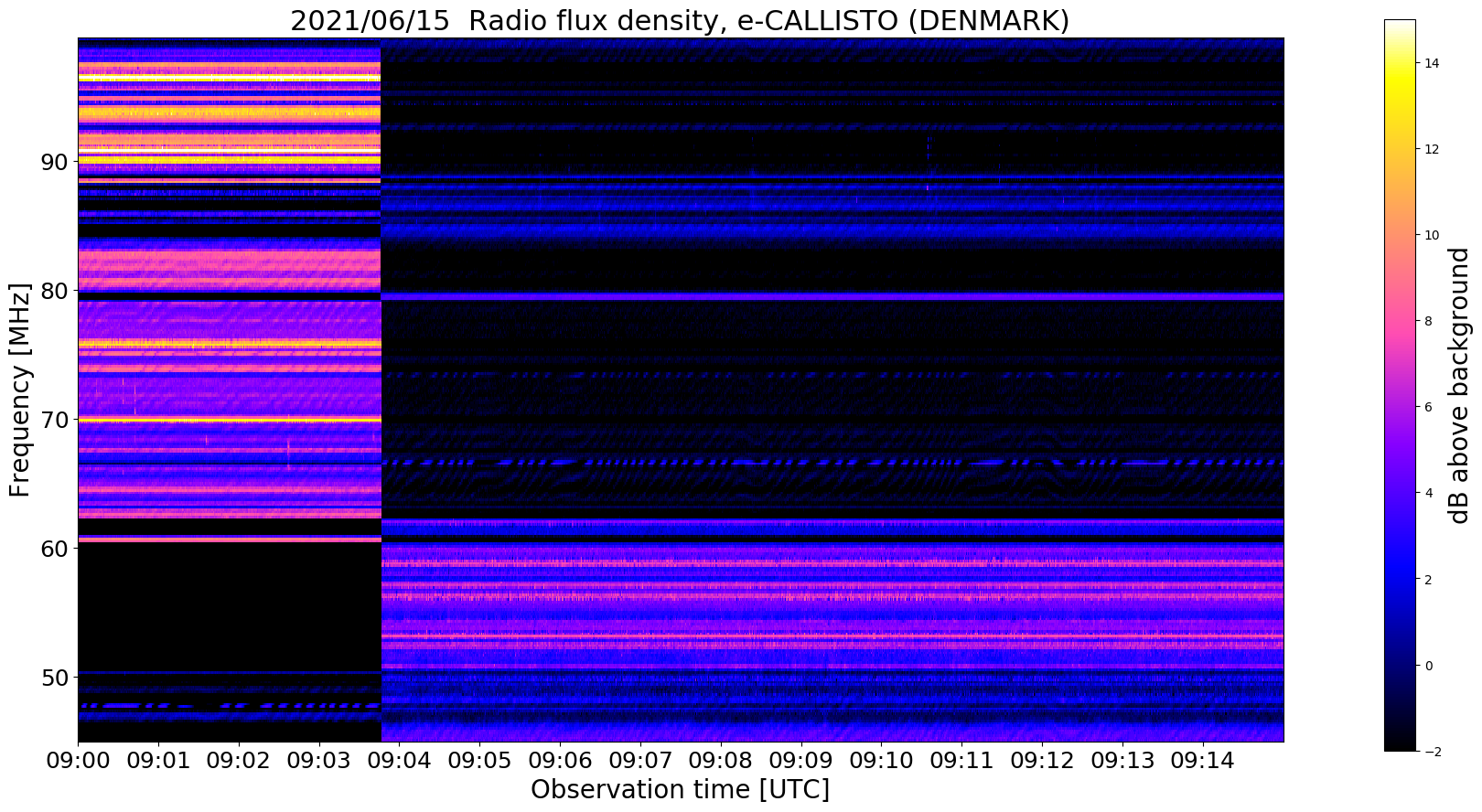Click the 80 MHz y-axis tick label
Viewport: 1482px width, 812px height.
click(53, 291)
